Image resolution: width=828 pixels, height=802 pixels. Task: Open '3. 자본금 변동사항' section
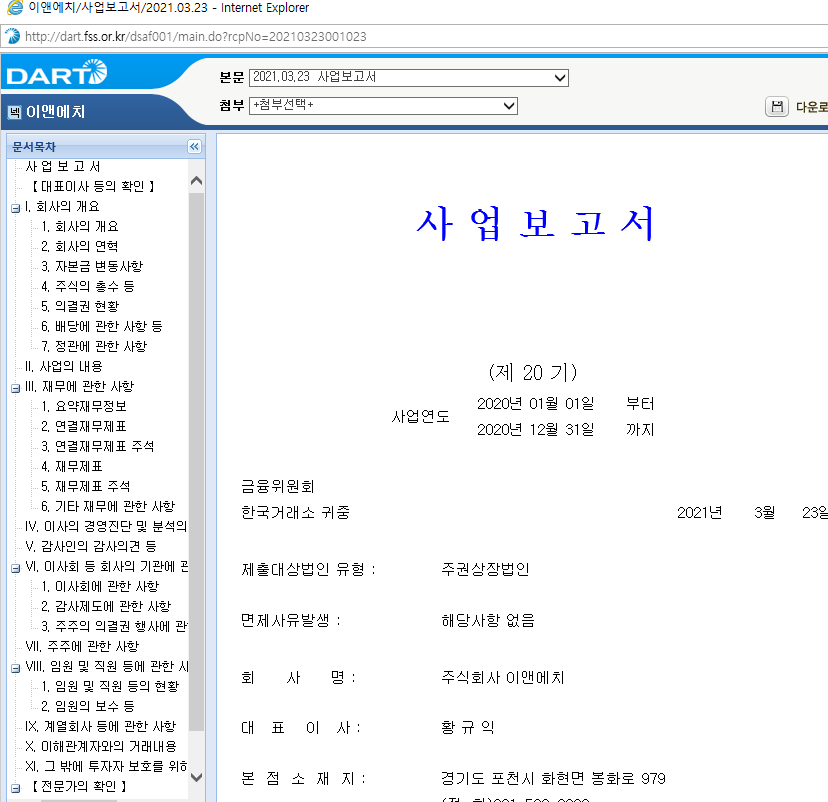92,267
